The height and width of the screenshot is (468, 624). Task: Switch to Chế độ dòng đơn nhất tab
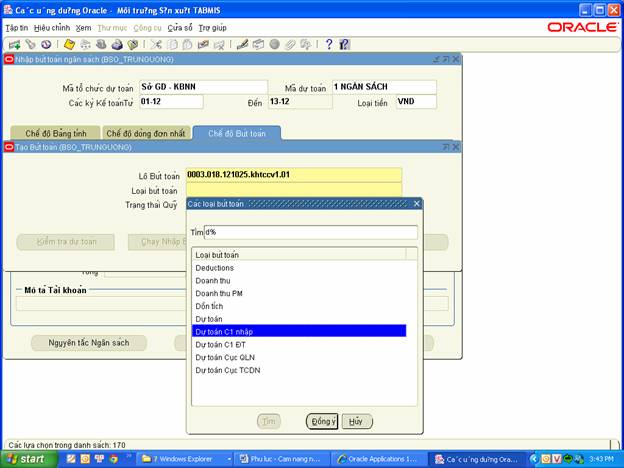tap(146, 133)
